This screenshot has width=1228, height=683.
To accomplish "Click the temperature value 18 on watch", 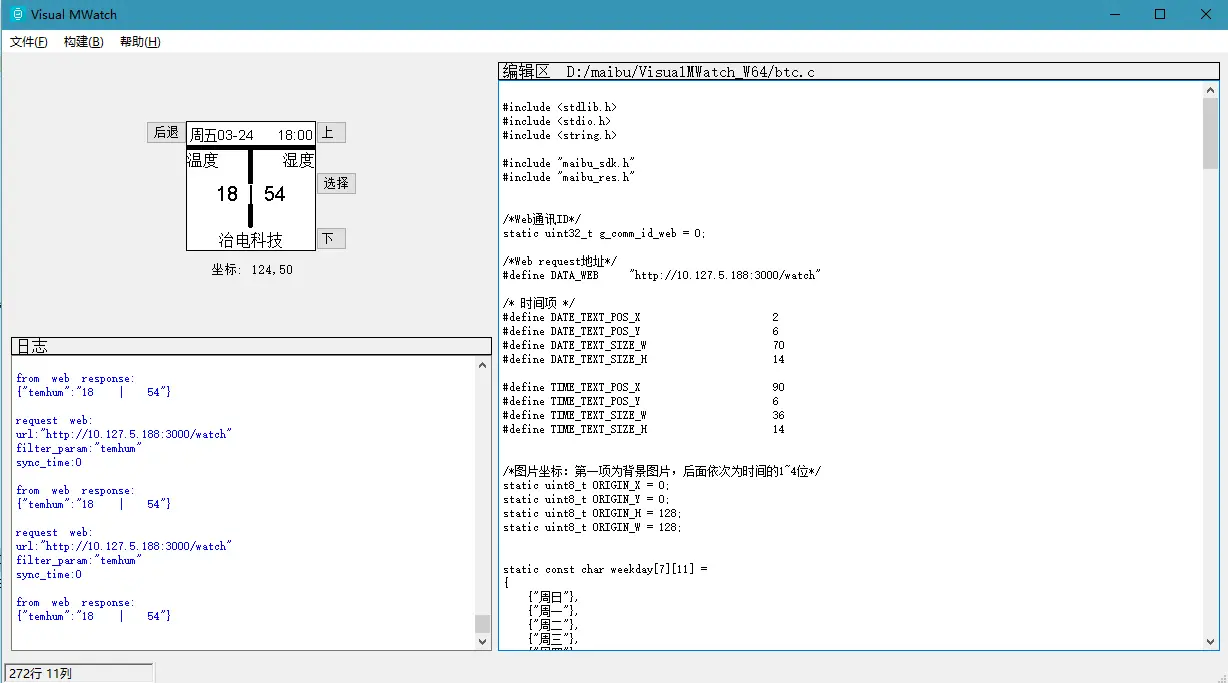I will (x=227, y=194).
